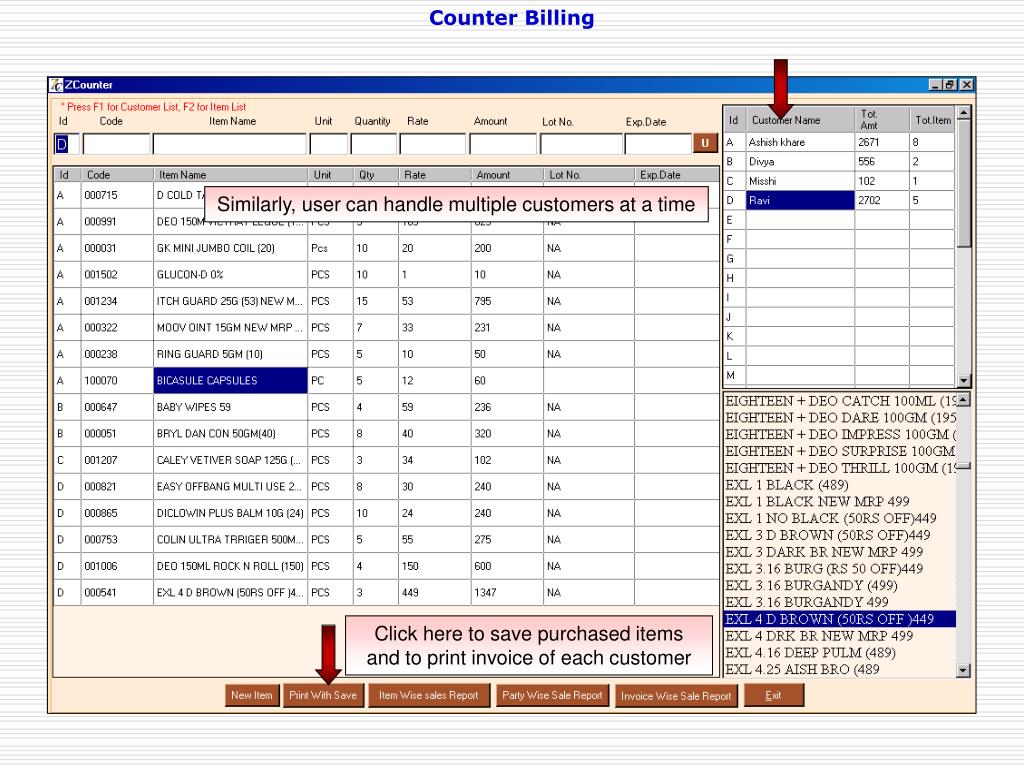Click the orange U button beside Exp.Date field

(x=705, y=143)
